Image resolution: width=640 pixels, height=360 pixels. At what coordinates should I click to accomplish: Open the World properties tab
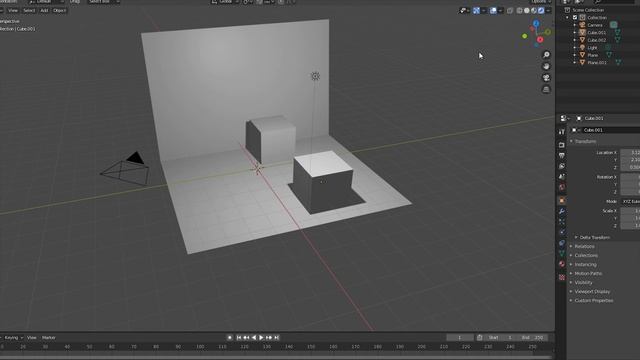tap(562, 187)
